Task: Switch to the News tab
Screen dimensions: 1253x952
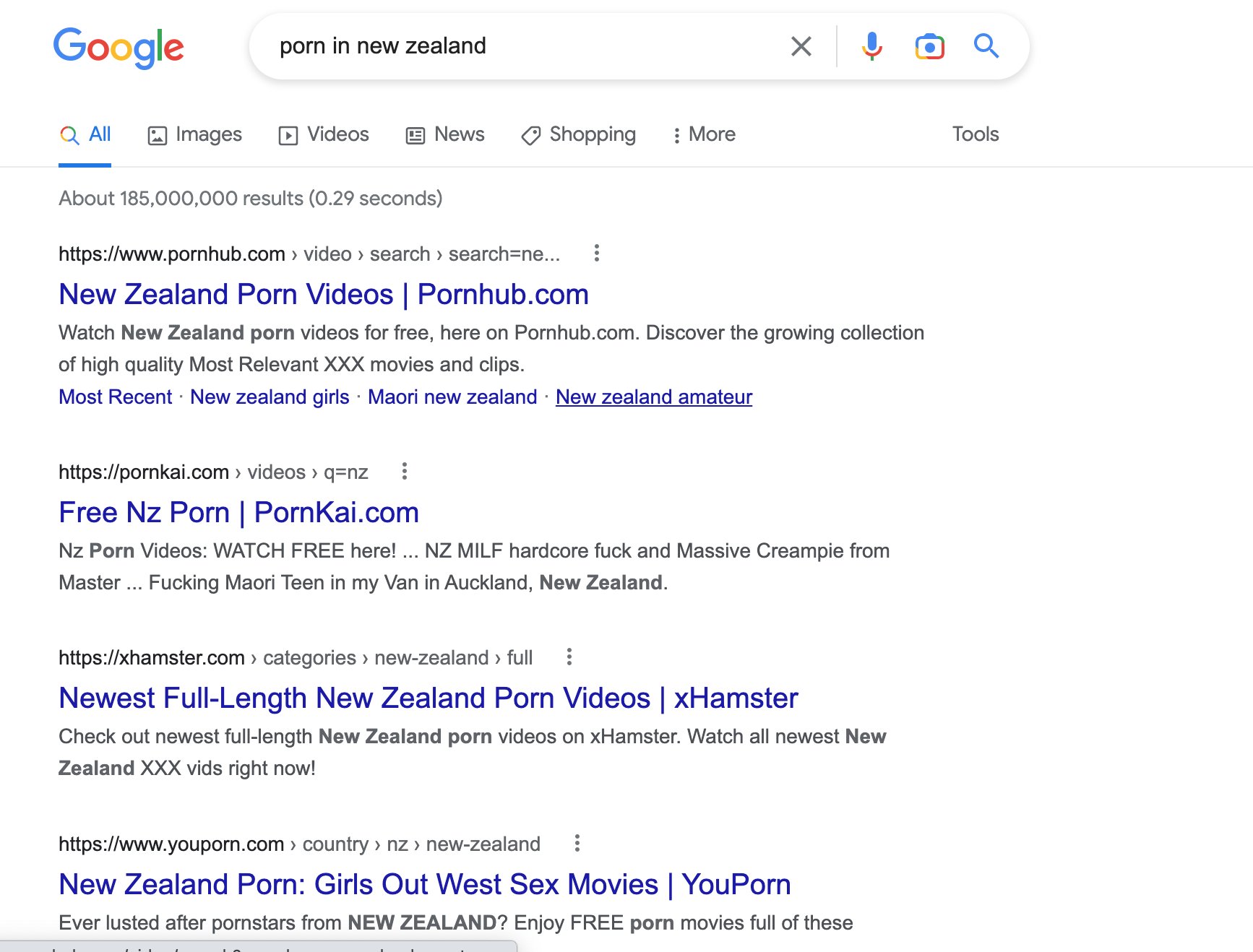Action: 445,134
